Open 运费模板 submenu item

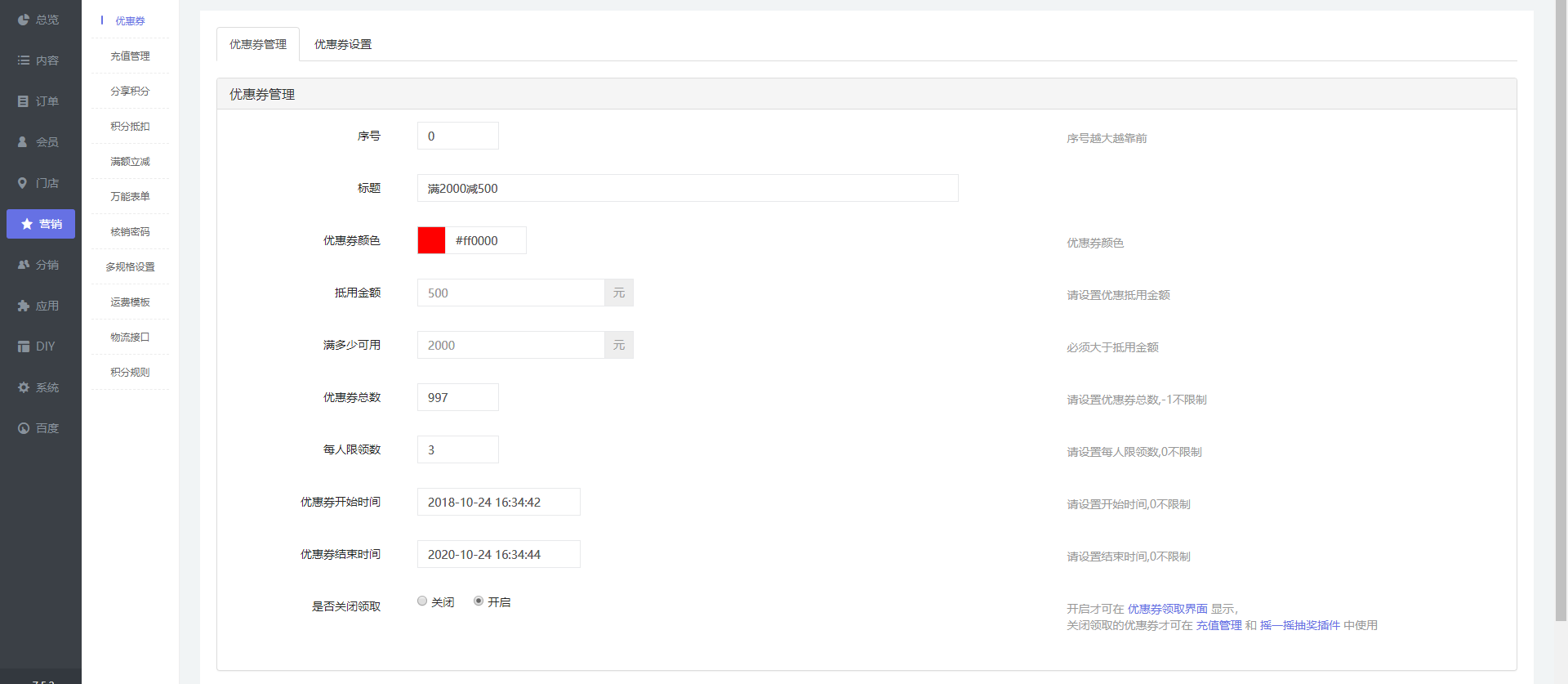click(x=130, y=302)
